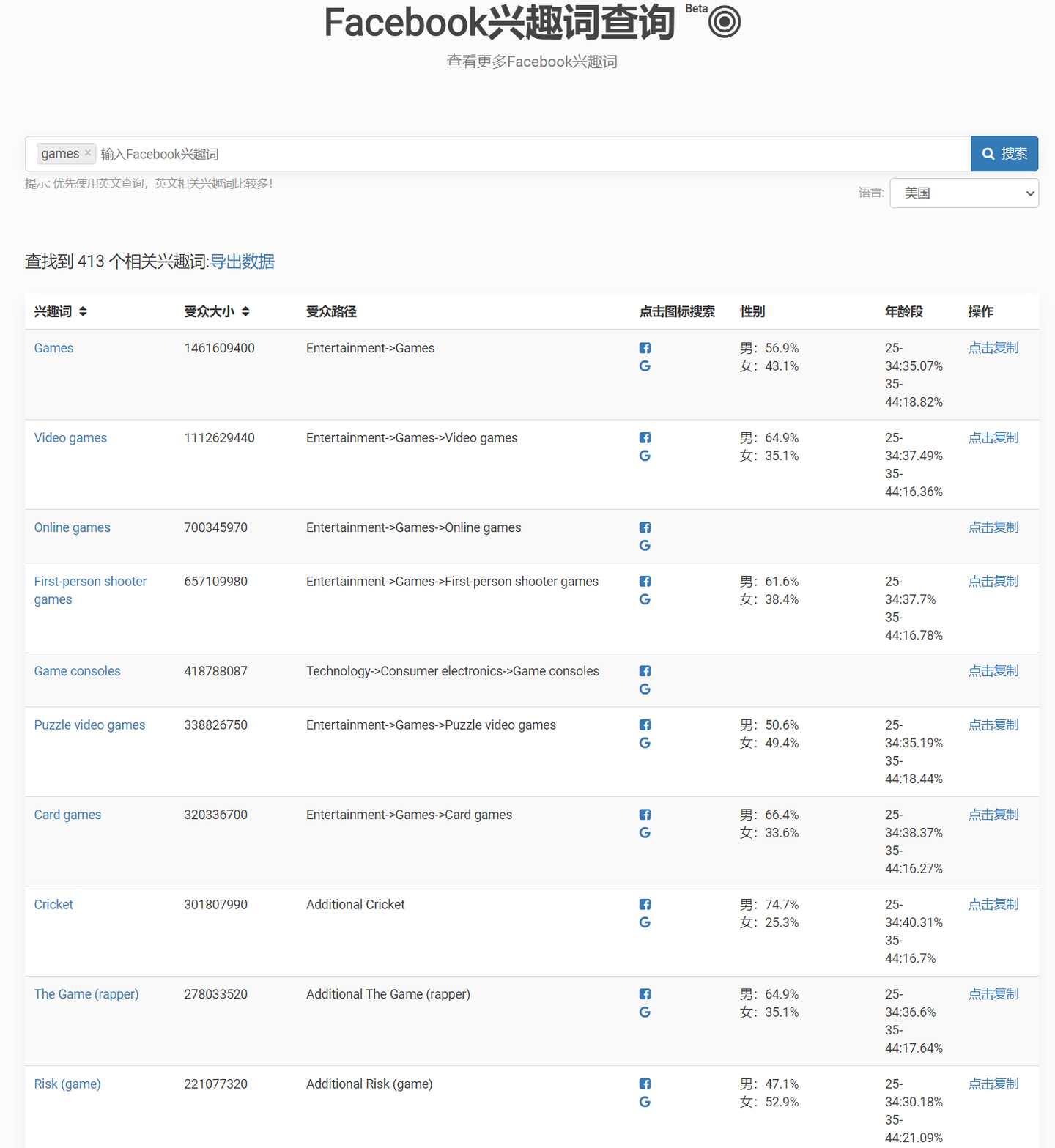
Task: Open First-person shooter games interest link
Action: [x=90, y=590]
